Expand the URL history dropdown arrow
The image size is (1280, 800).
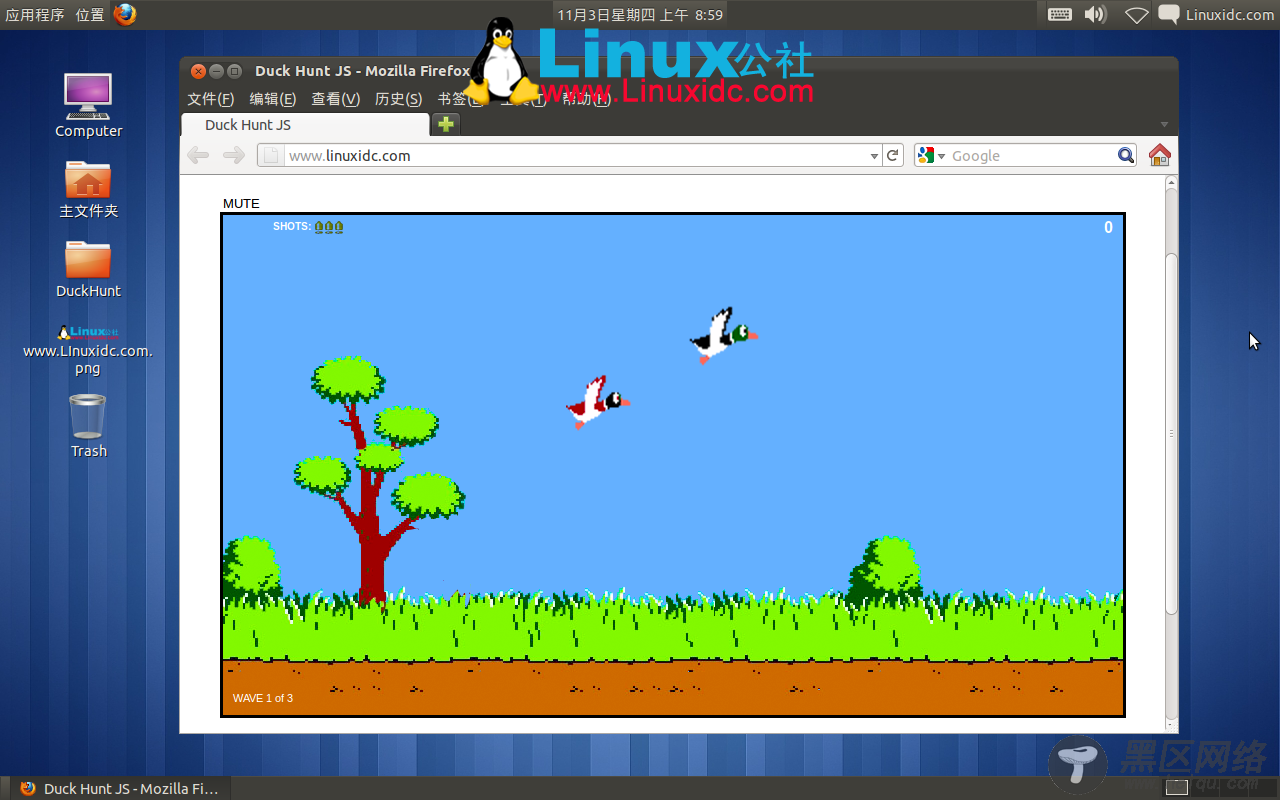(874, 156)
